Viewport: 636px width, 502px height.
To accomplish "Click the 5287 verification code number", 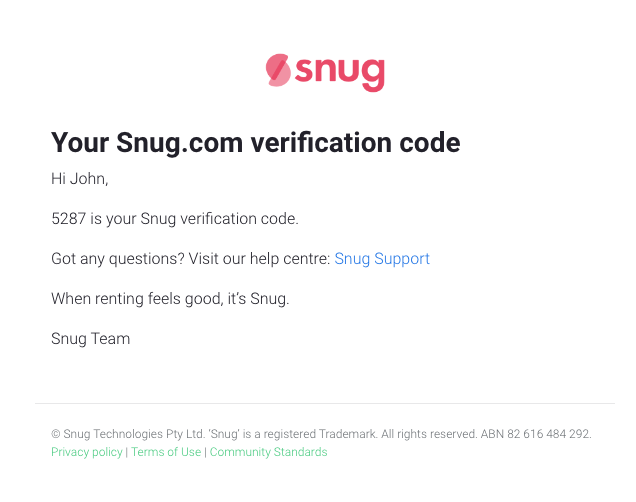I will (x=69, y=219).
